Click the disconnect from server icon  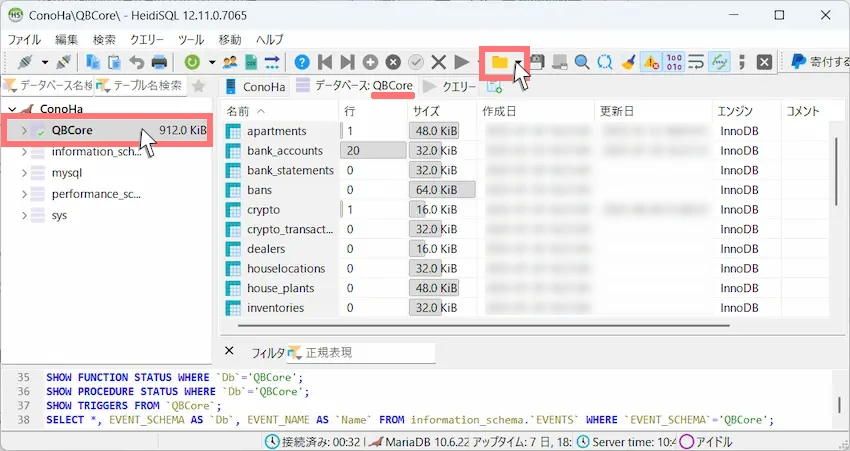pos(63,62)
